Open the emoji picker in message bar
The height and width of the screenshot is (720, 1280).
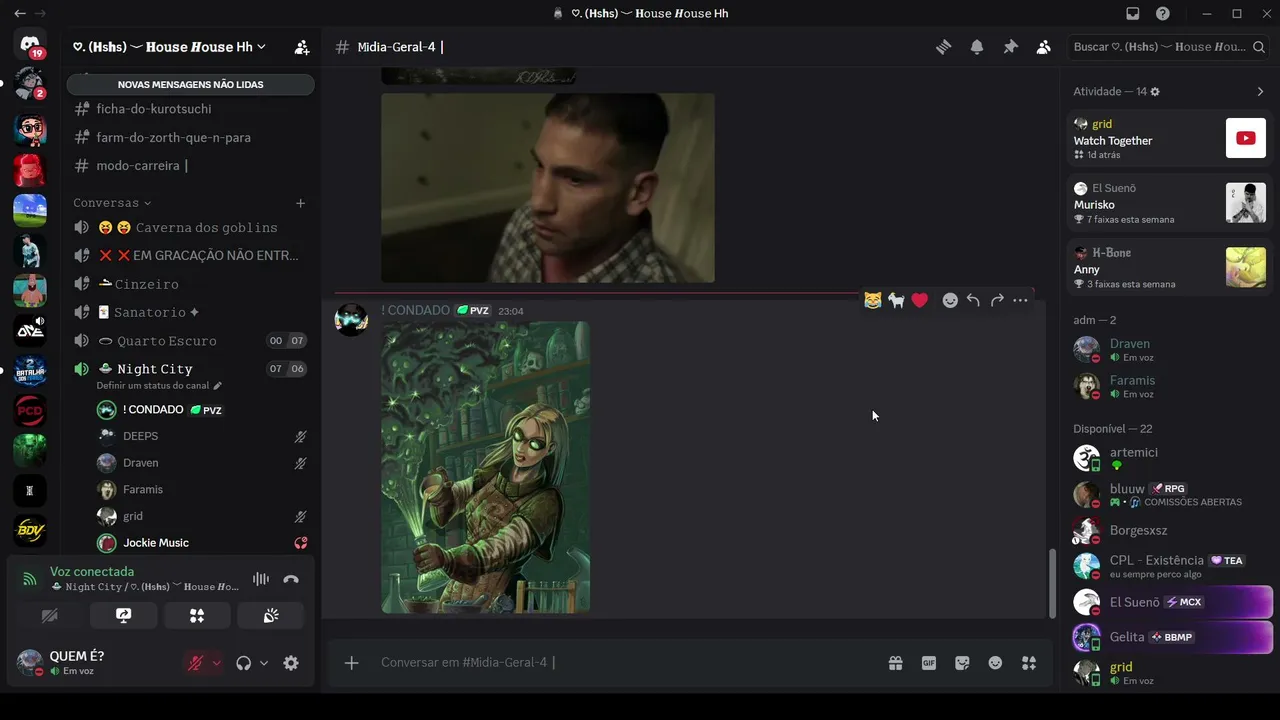(995, 663)
